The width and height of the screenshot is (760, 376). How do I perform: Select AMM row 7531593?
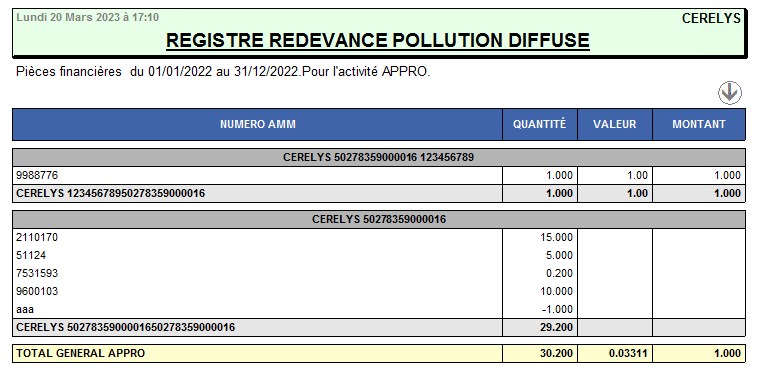379,273
